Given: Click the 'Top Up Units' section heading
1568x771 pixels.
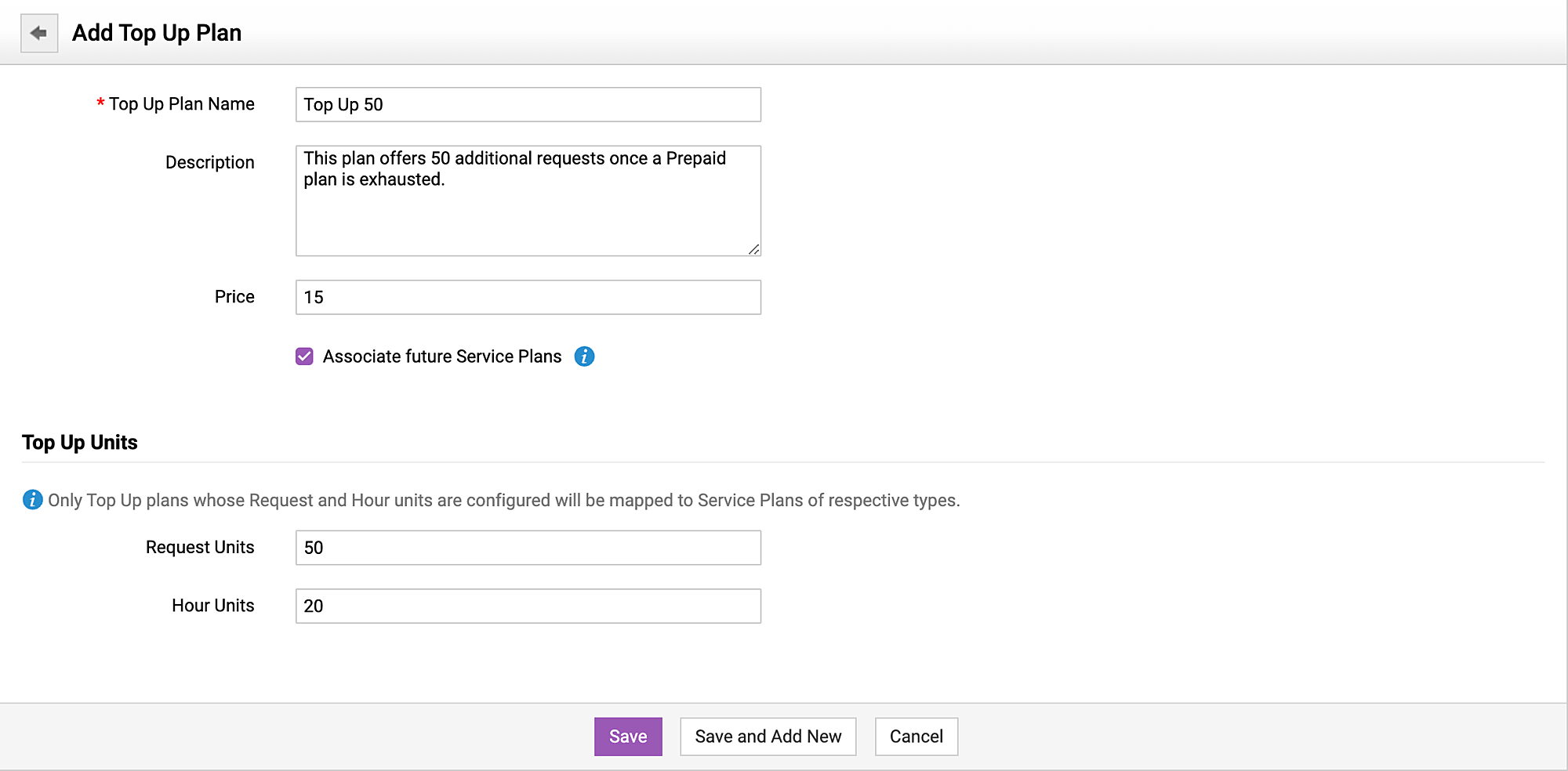Looking at the screenshot, I should click(80, 443).
